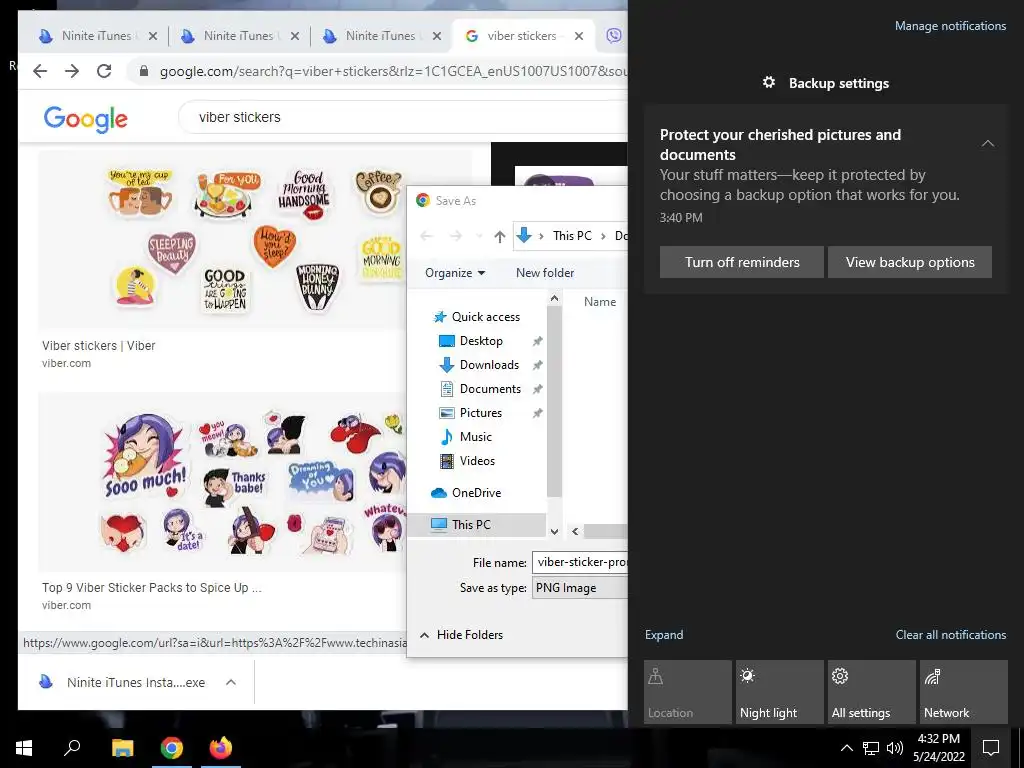Screen dimensions: 1024x768
Task: Click View backup options button
Action: (x=910, y=263)
